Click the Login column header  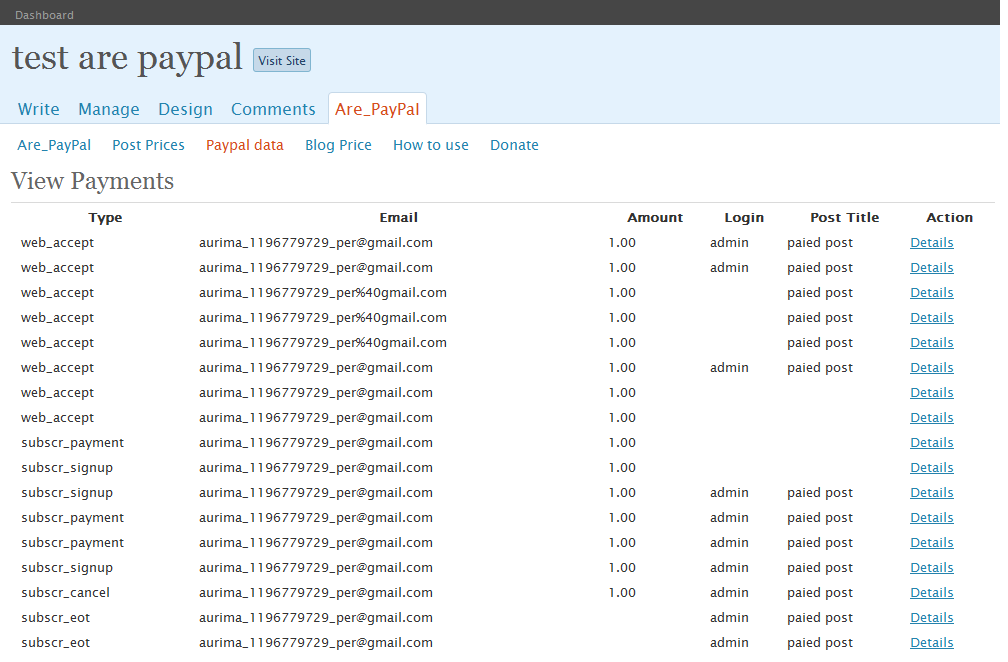coord(744,218)
